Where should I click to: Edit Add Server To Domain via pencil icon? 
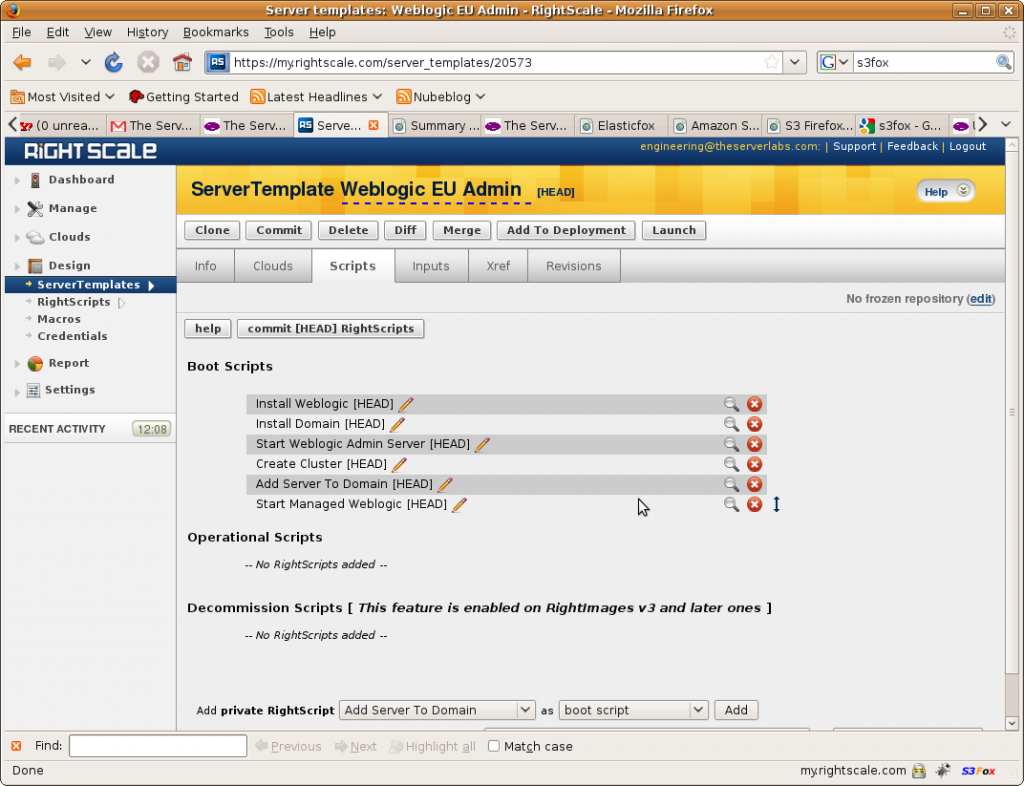[445, 483]
